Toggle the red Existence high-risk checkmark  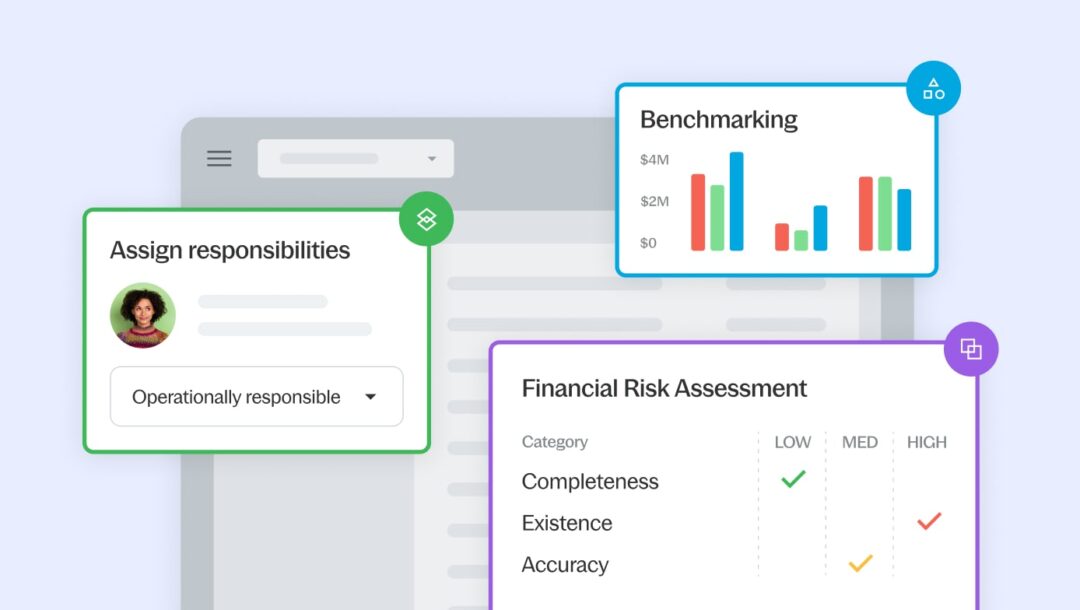(929, 521)
